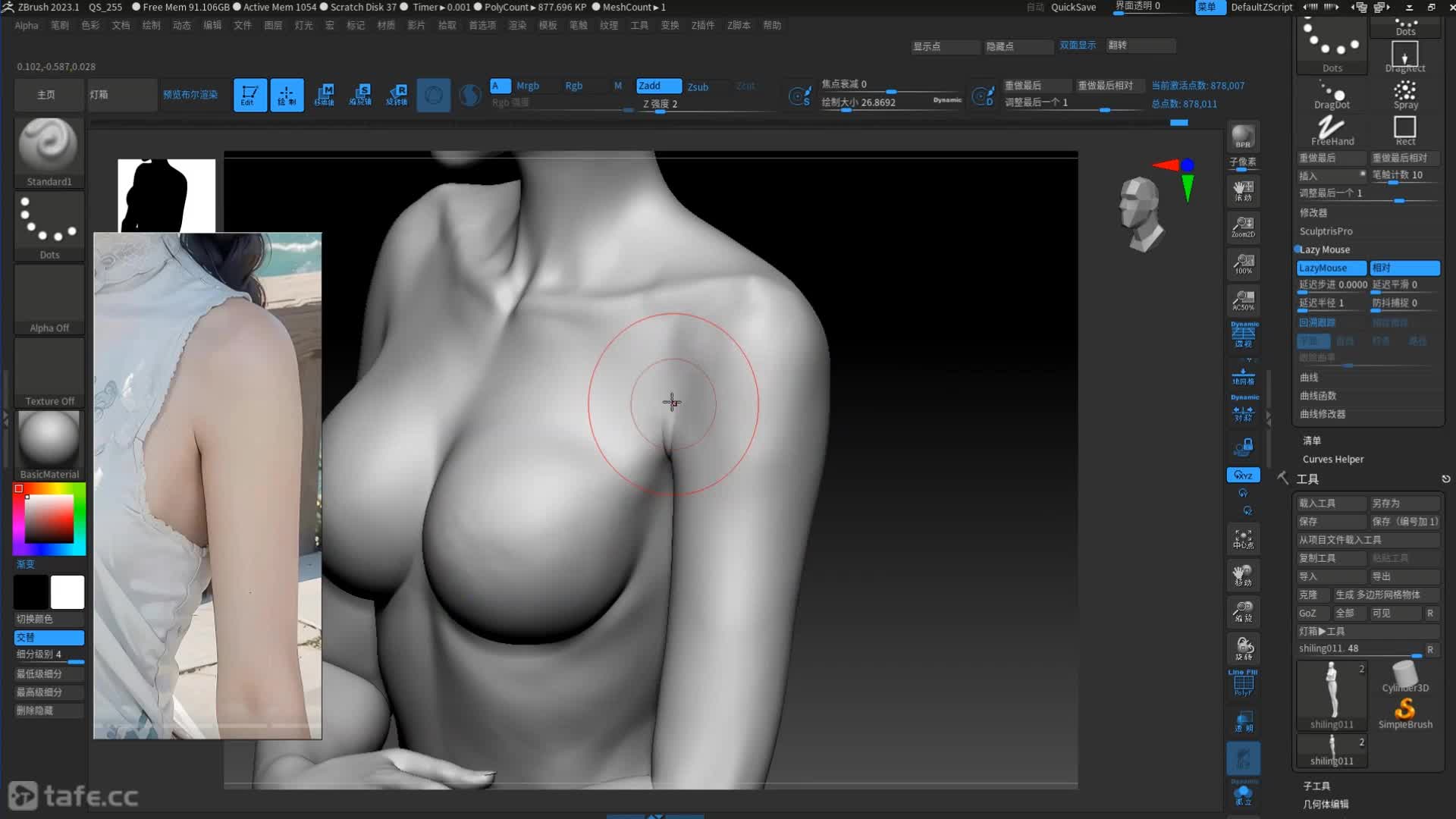The width and height of the screenshot is (1456, 819).
Task: Select the Cylinder3D tool thumbnail
Action: pos(1405,676)
